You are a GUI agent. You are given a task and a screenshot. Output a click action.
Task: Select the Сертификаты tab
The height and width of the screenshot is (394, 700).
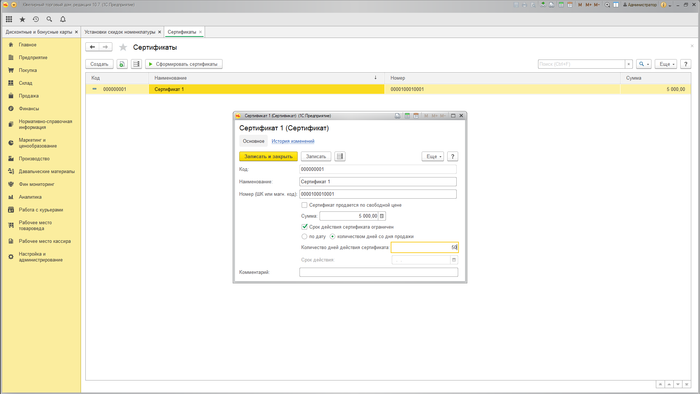point(182,32)
